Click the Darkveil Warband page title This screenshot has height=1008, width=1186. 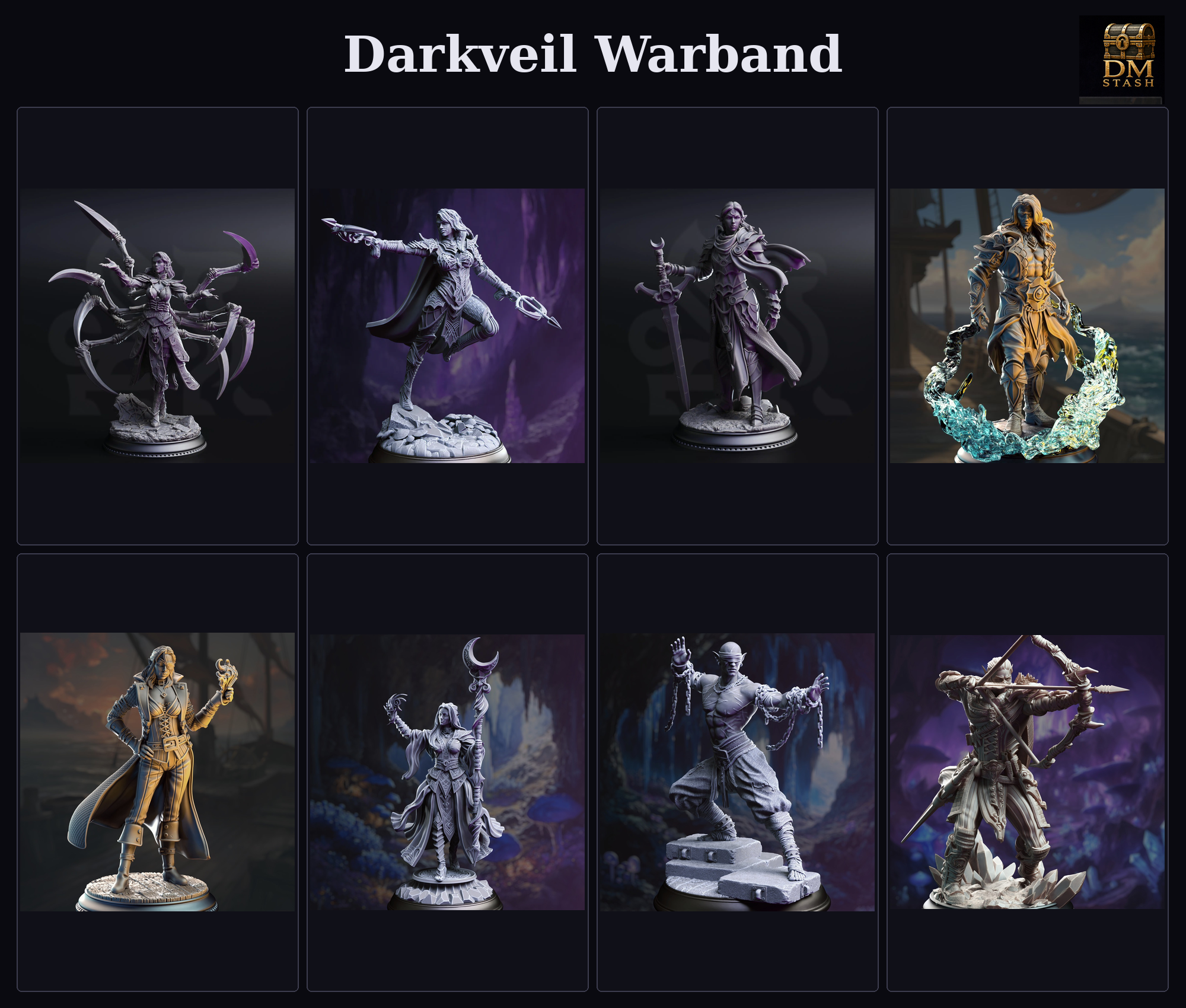pos(593,54)
